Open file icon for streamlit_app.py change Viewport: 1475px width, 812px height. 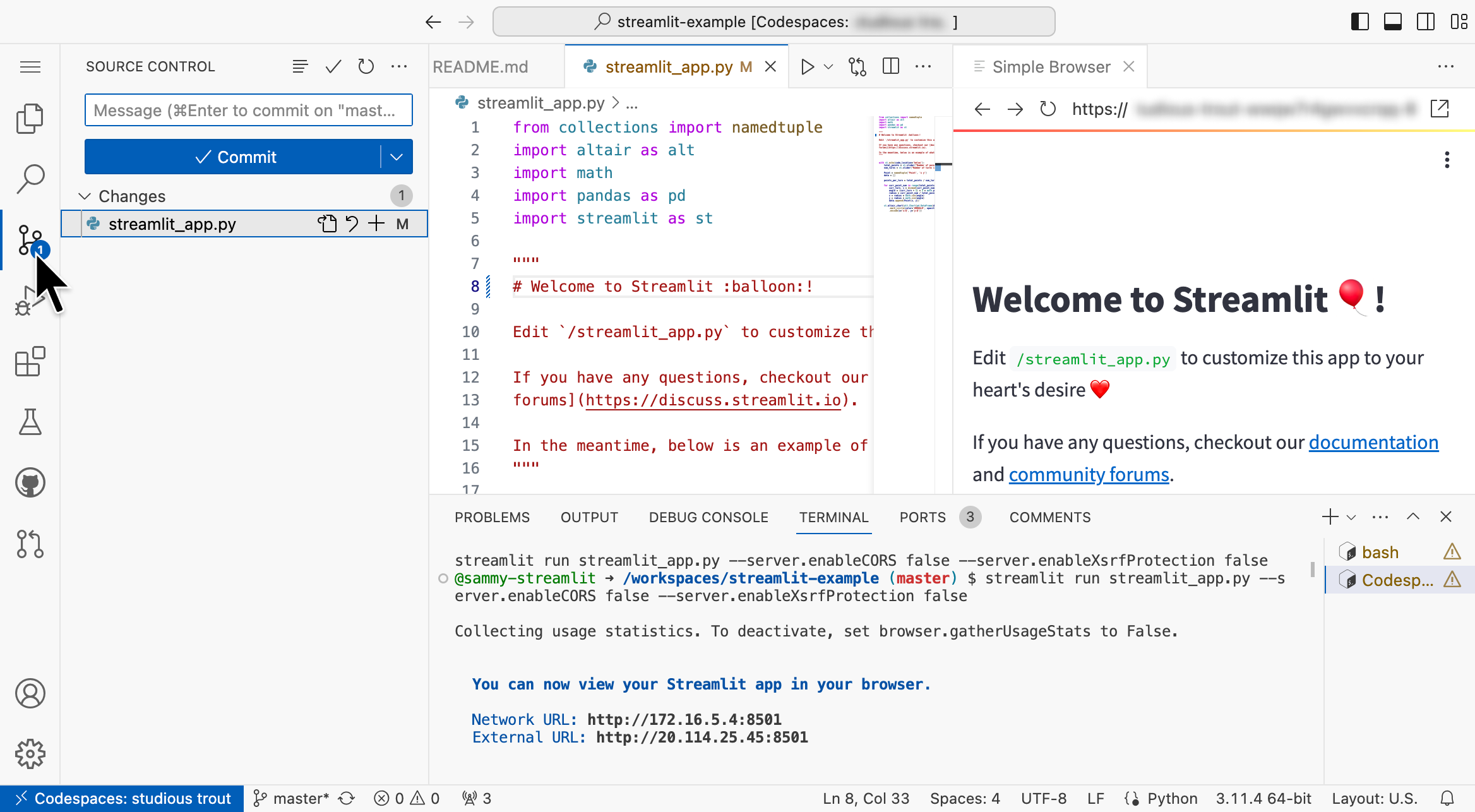coord(326,224)
